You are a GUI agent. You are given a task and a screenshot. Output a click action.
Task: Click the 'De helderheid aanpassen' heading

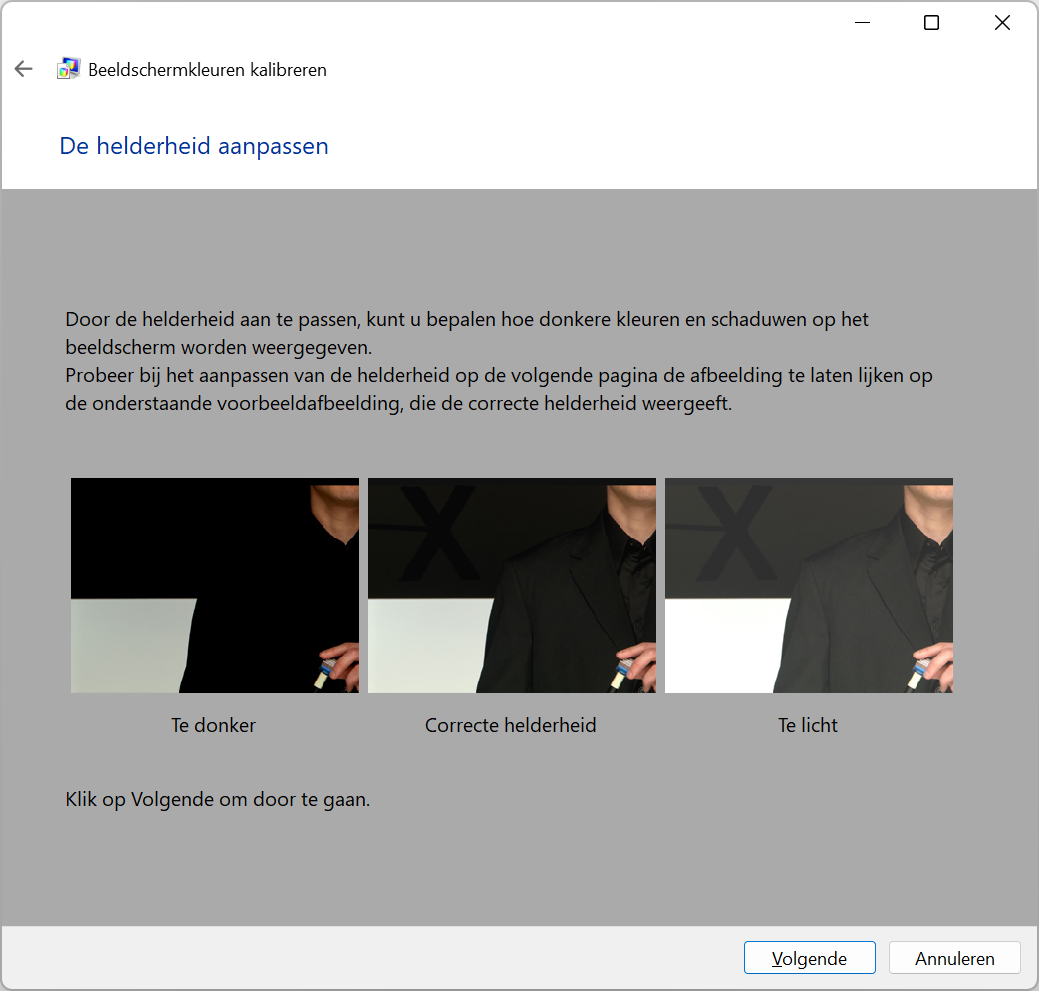click(193, 146)
